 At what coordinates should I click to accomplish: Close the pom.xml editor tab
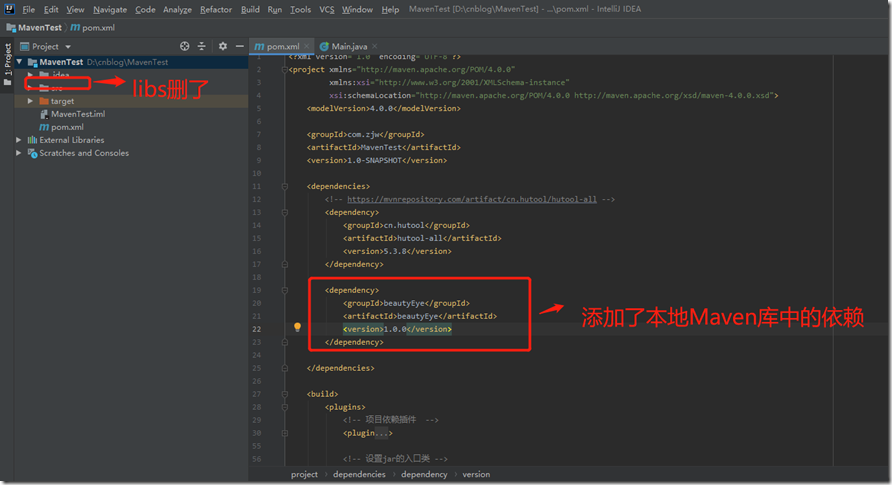point(306,46)
